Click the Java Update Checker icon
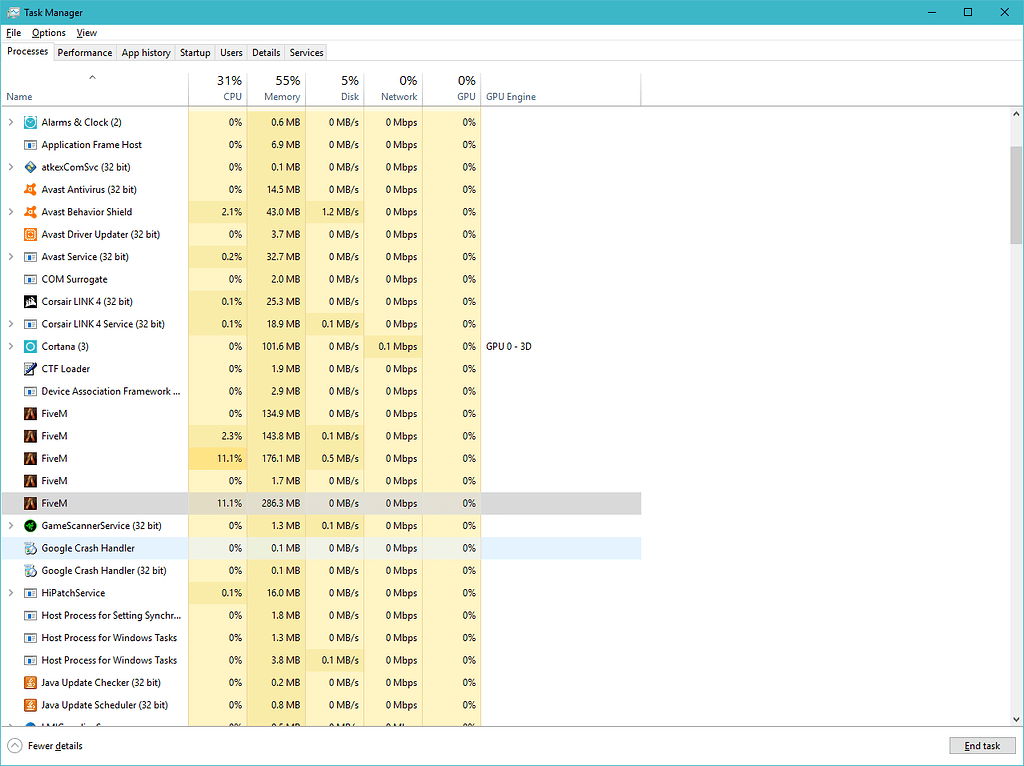 [x=30, y=682]
